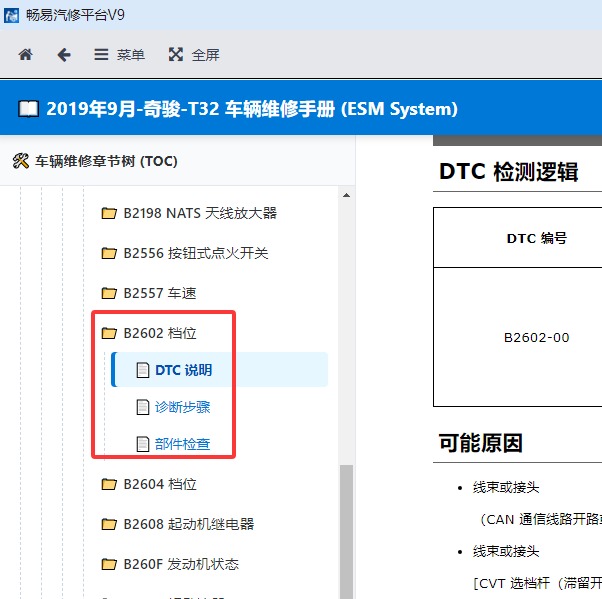Expand B2608 起动机继电器 entry
This screenshot has height=599, width=602.
pyautogui.click(x=189, y=524)
